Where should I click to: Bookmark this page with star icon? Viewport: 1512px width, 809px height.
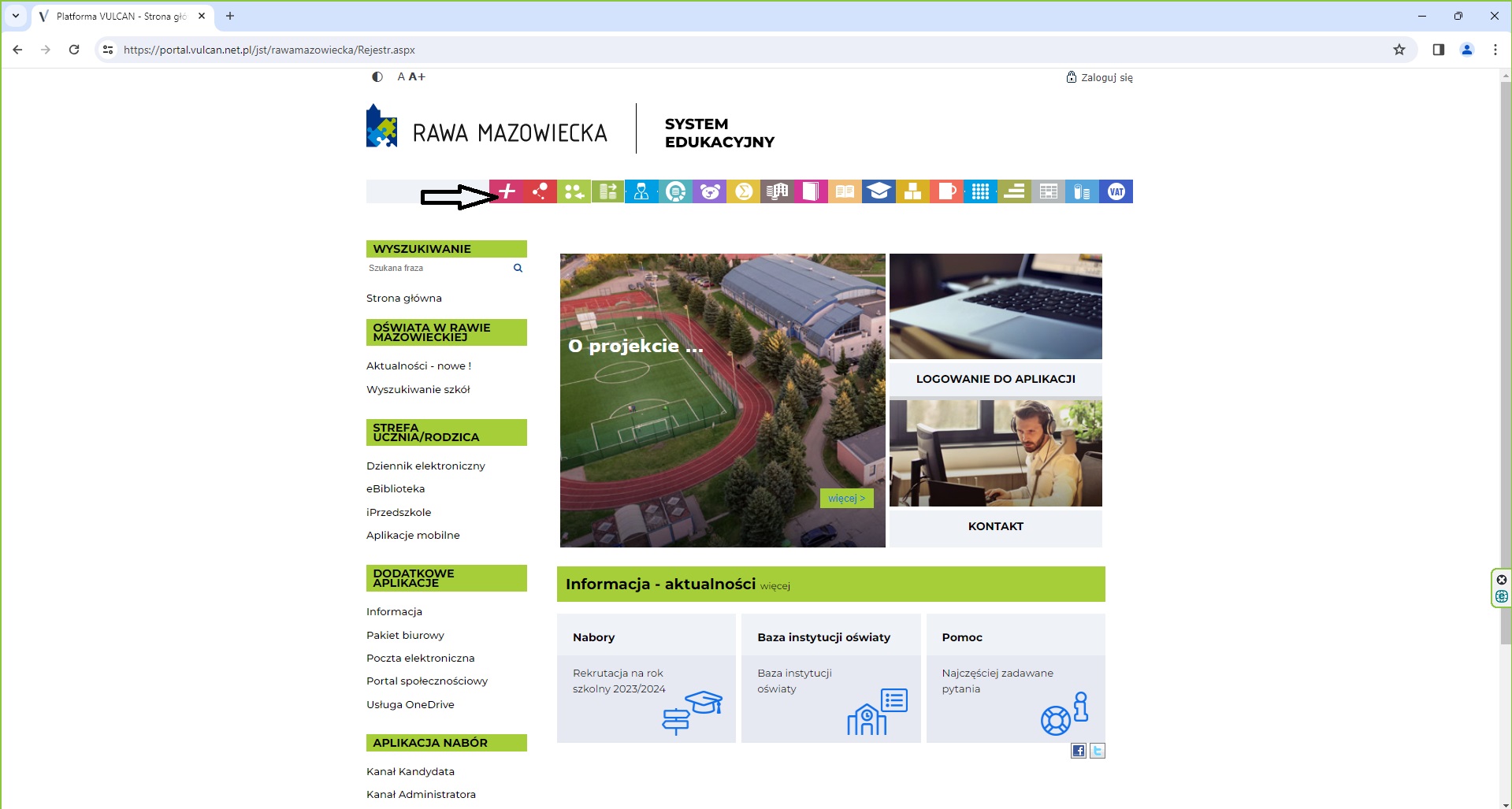[1399, 50]
